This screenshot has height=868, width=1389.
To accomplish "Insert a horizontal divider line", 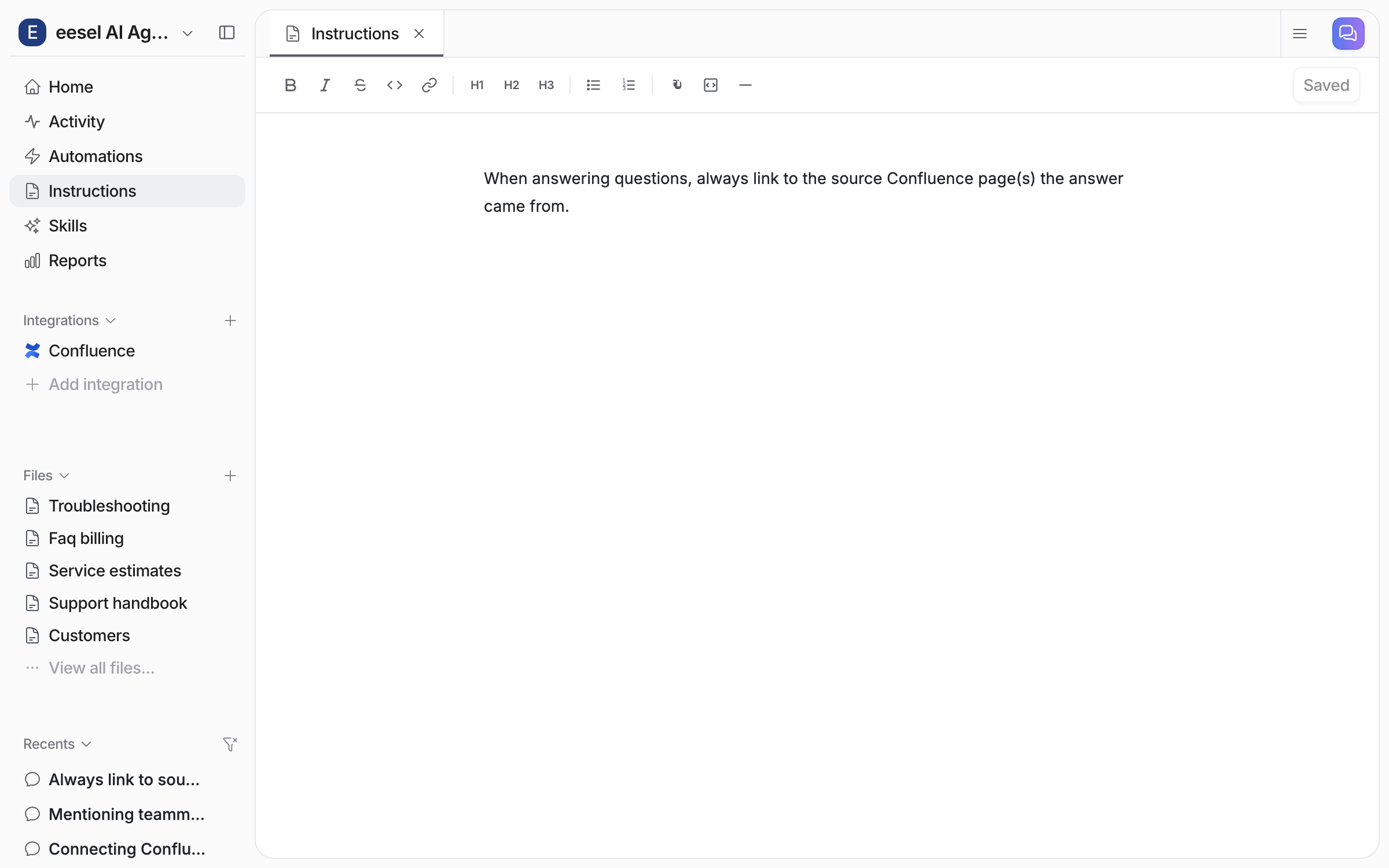I will pos(745,85).
